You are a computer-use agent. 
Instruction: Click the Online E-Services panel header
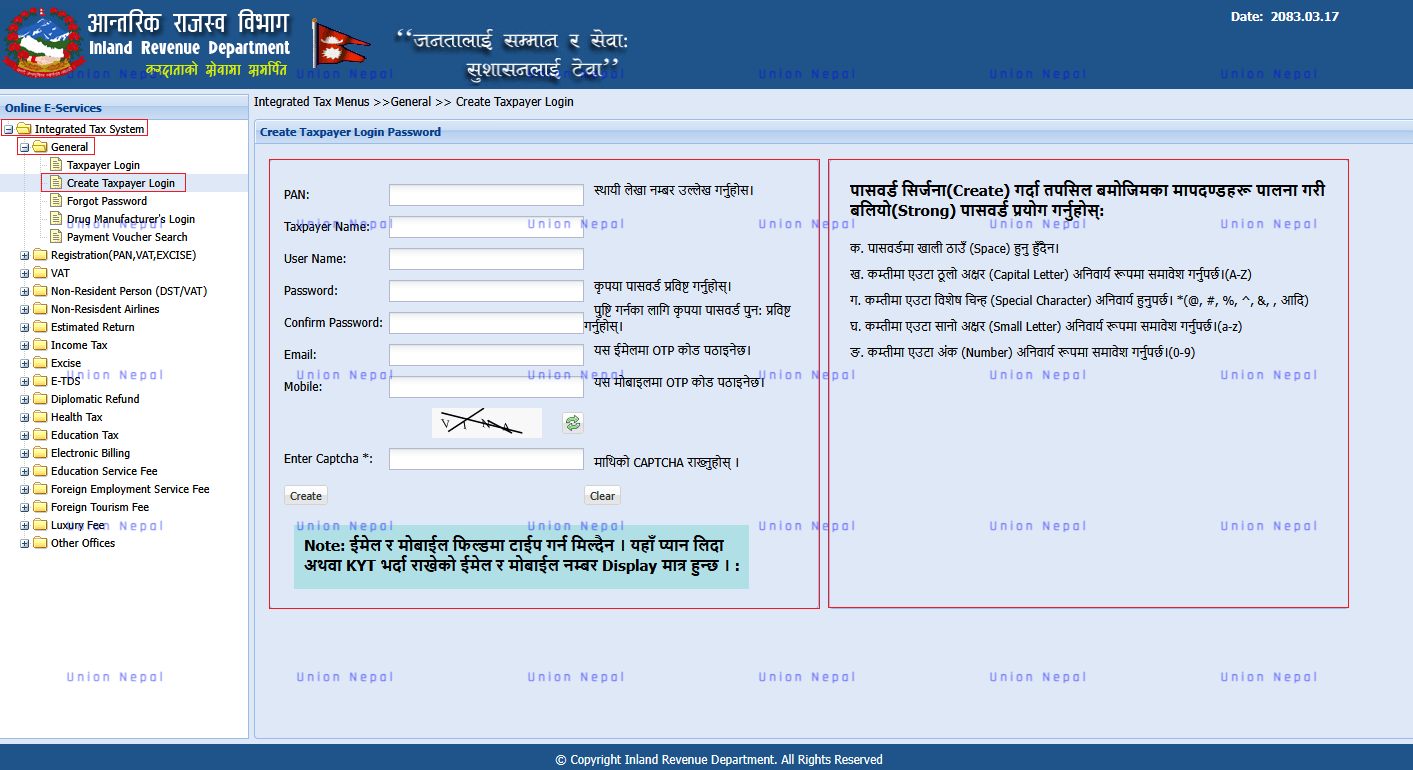(x=124, y=108)
